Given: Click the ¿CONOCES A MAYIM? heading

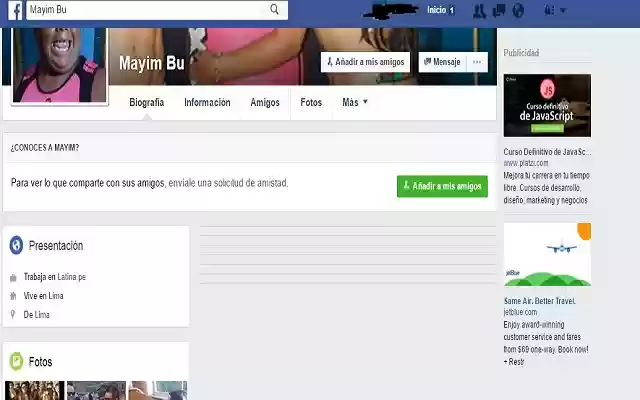Looking at the screenshot, I should 45,148.
